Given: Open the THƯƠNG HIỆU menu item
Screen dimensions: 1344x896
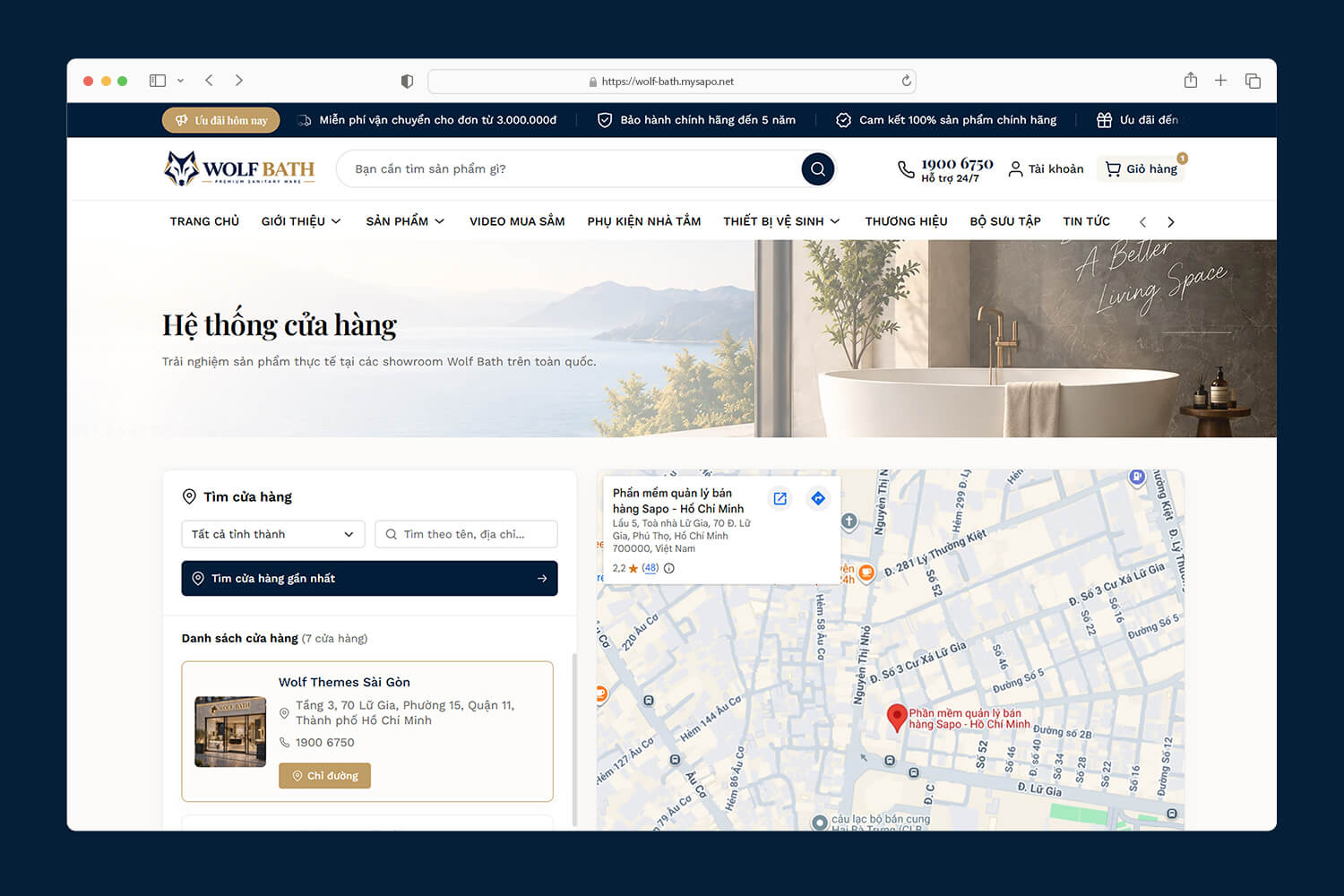Looking at the screenshot, I should pyautogui.click(x=906, y=221).
